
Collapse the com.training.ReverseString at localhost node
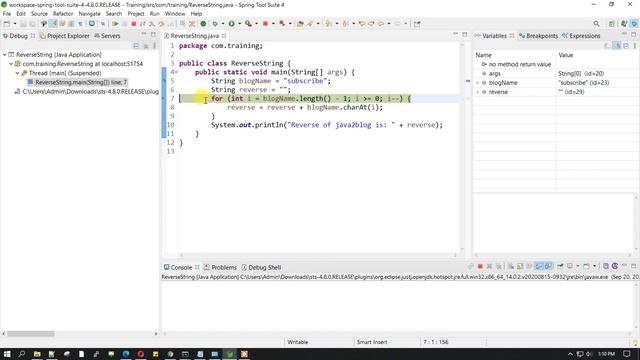pos(11,64)
